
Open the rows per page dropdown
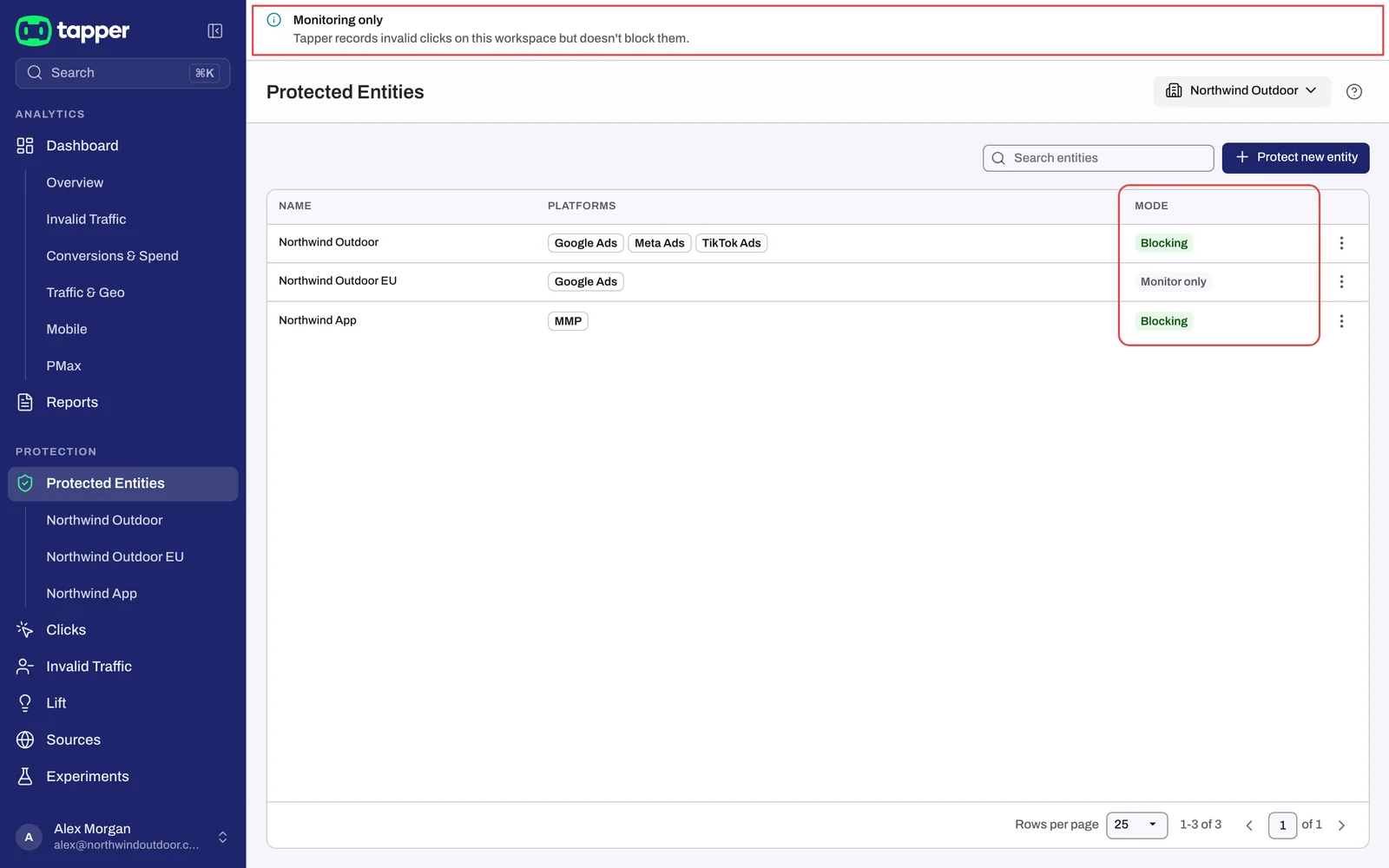click(1136, 825)
